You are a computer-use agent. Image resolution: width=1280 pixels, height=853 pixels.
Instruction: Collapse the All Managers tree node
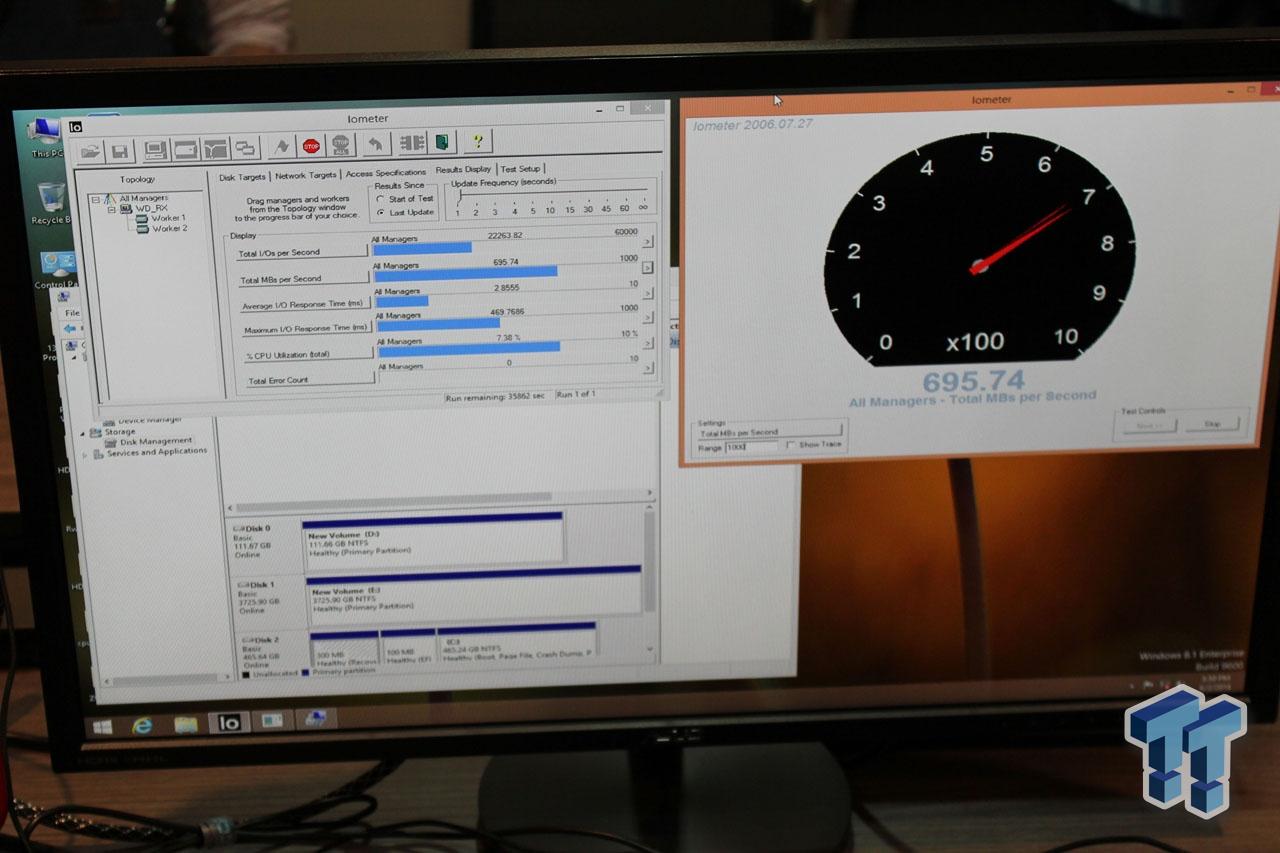[94, 199]
